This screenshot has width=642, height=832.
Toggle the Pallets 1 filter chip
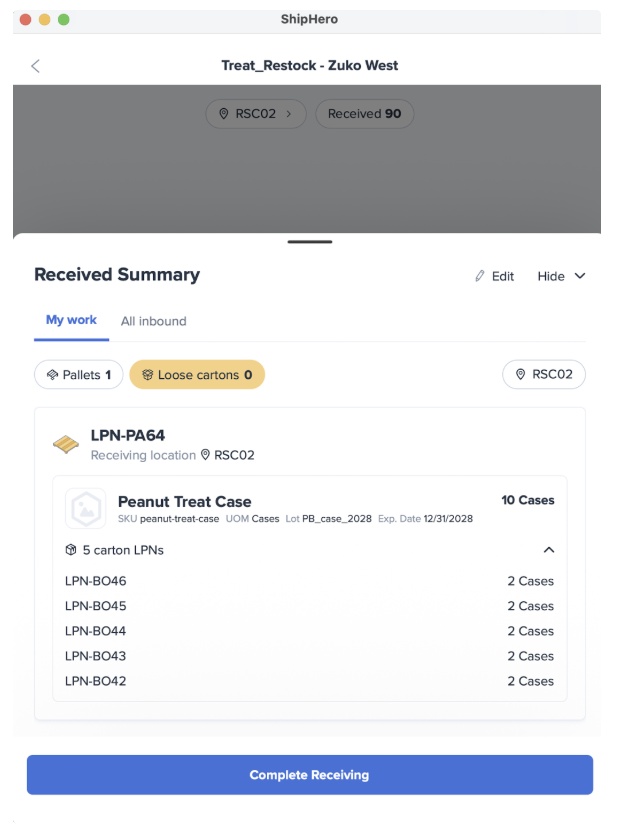click(79, 375)
